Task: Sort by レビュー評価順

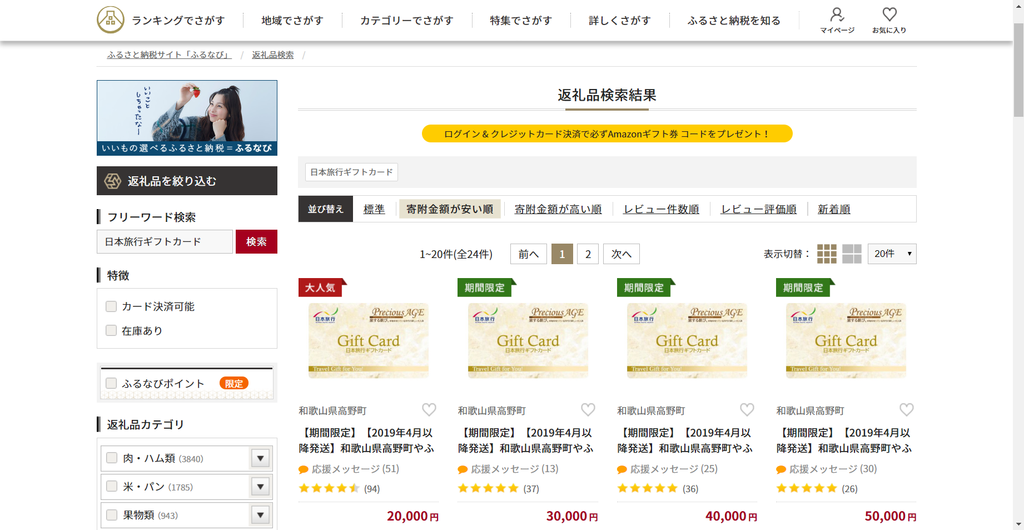Action: click(758, 209)
